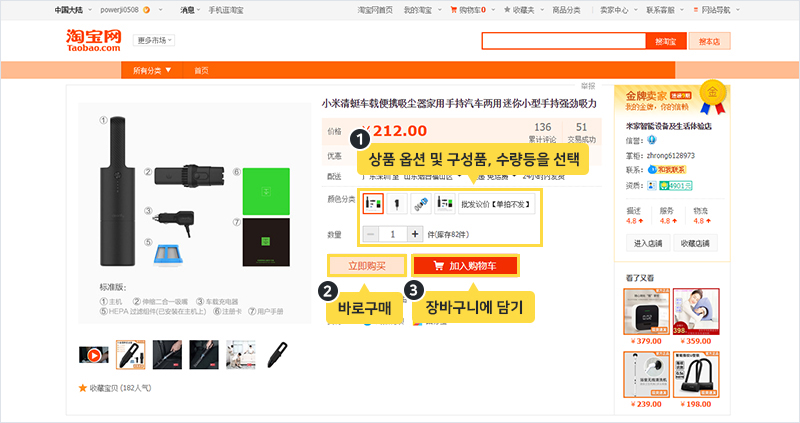Click the seller 信誉 reputation icon

[x=652, y=140]
